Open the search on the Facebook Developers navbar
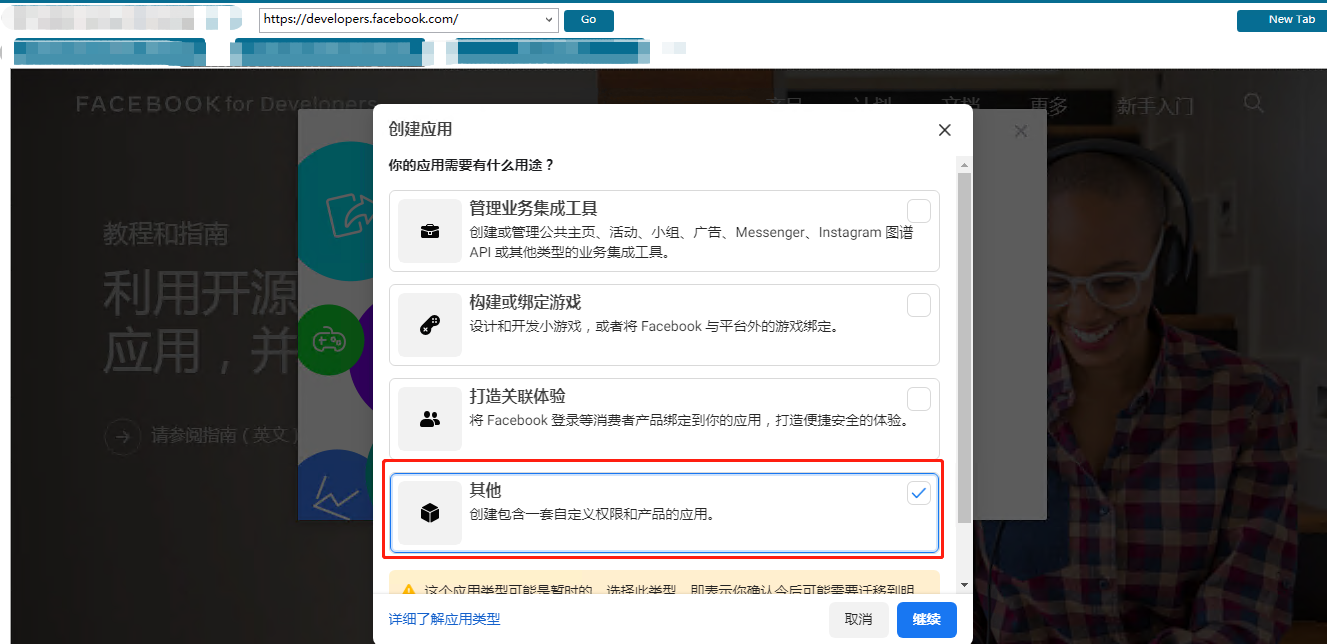The height and width of the screenshot is (644, 1327). pyautogui.click(x=1253, y=103)
